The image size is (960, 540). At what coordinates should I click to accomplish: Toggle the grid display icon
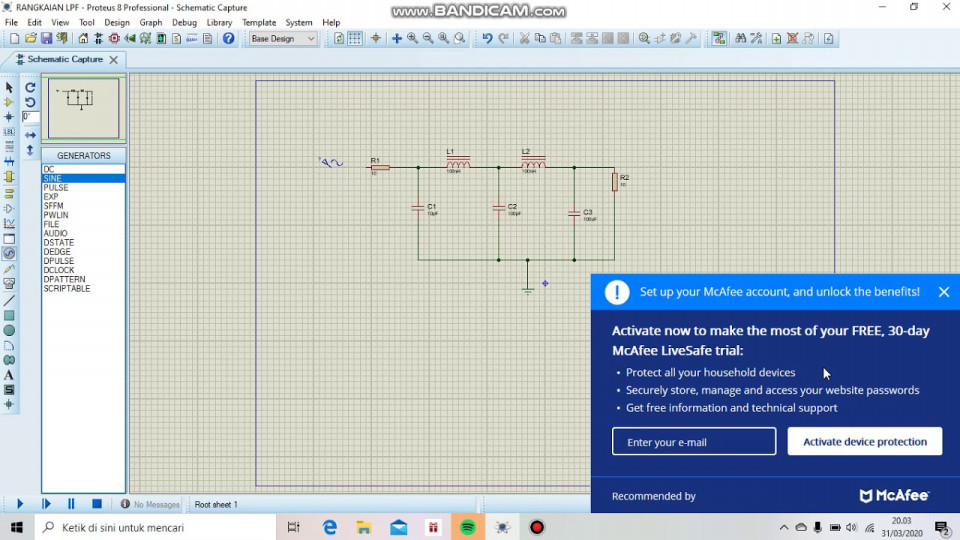point(355,39)
